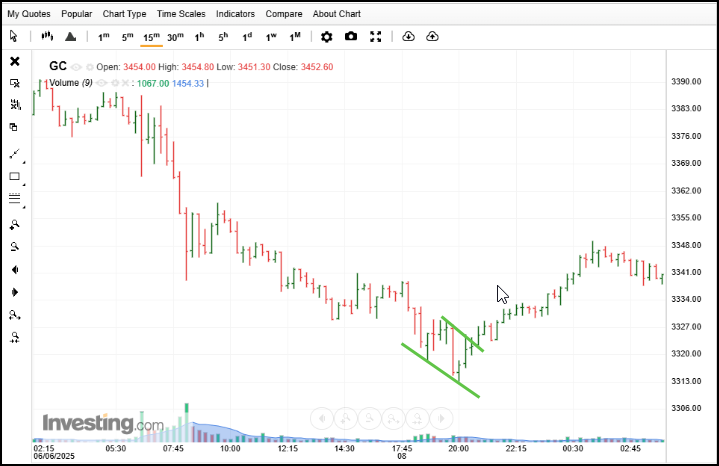Click the 3348.00 price axis label

pos(686,245)
